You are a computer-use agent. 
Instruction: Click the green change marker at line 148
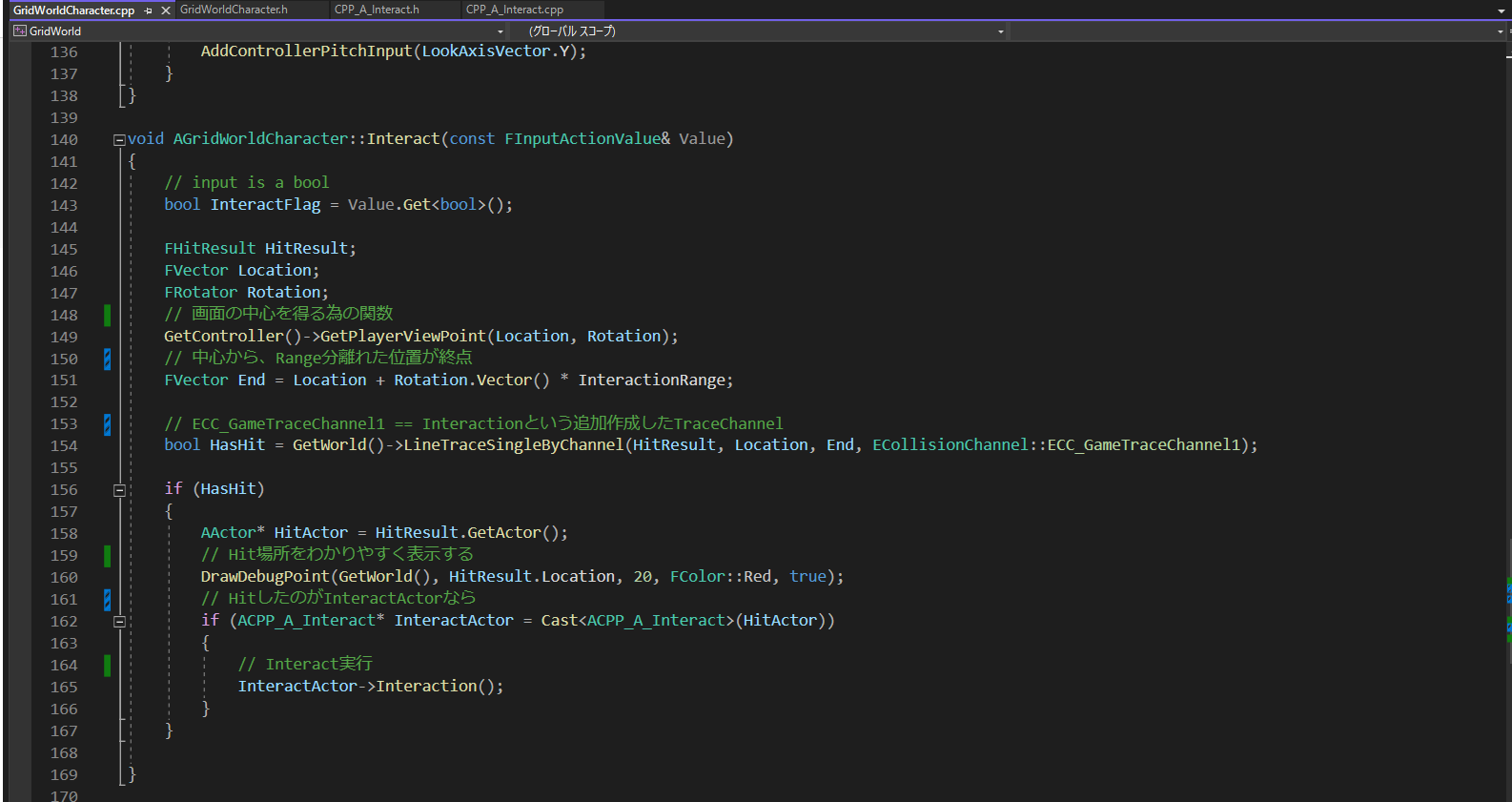pos(107,315)
